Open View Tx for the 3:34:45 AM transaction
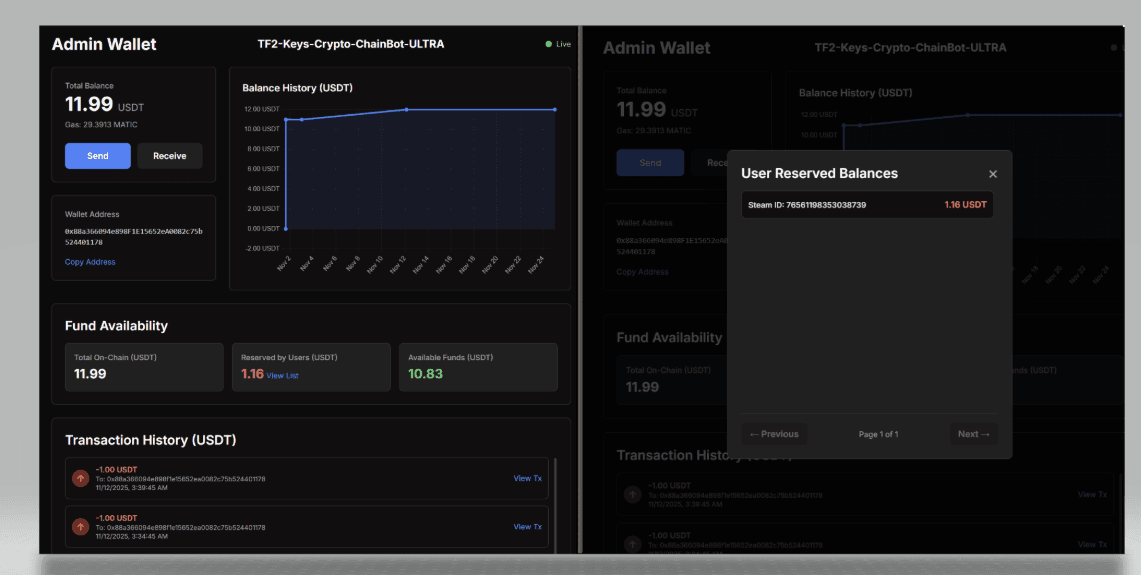1141x575 pixels. click(x=528, y=526)
